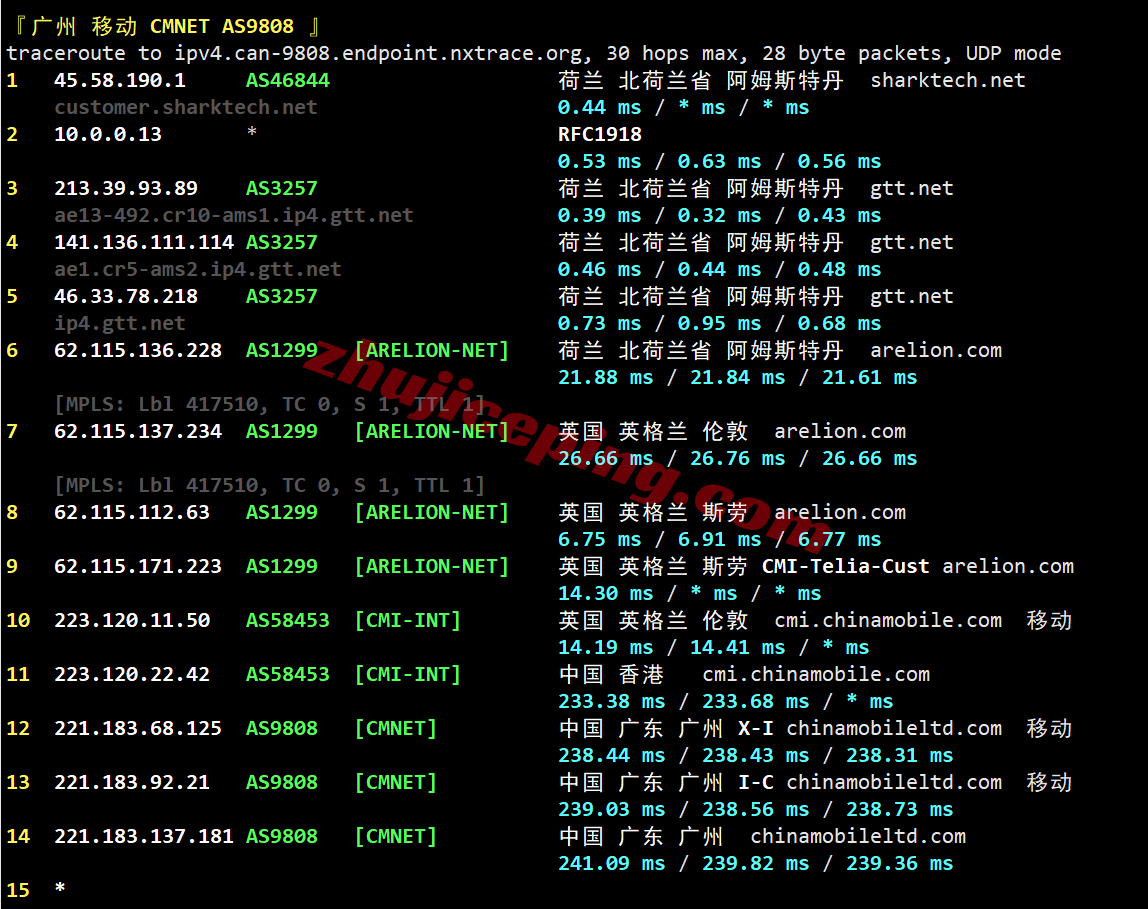
Task: Select [CMNET] tag at hop 13
Action: point(395,783)
